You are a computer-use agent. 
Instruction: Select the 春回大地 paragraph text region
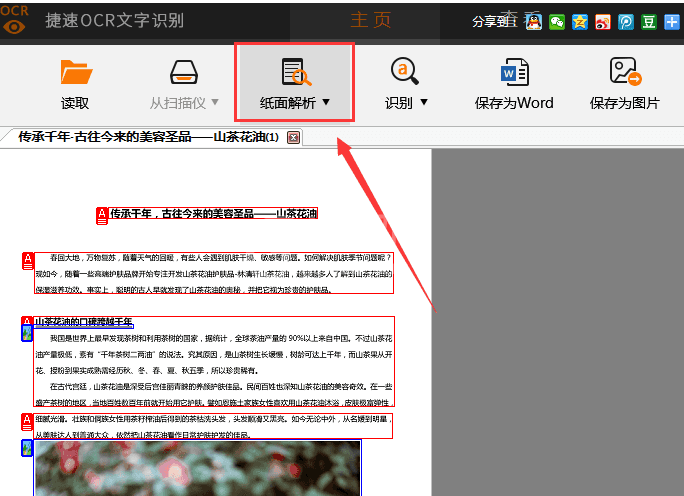[x=214, y=273]
